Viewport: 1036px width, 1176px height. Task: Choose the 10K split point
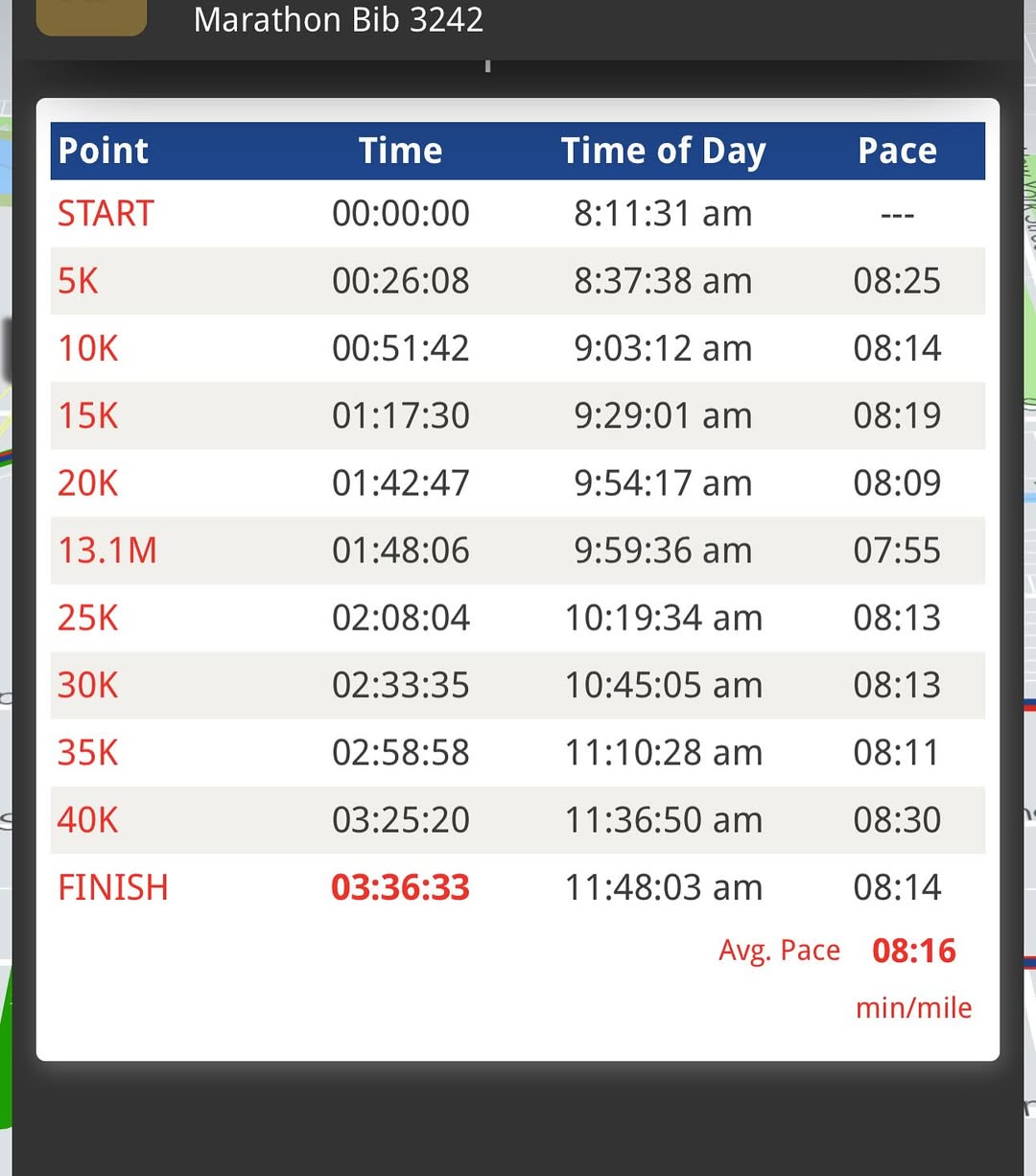tap(88, 348)
